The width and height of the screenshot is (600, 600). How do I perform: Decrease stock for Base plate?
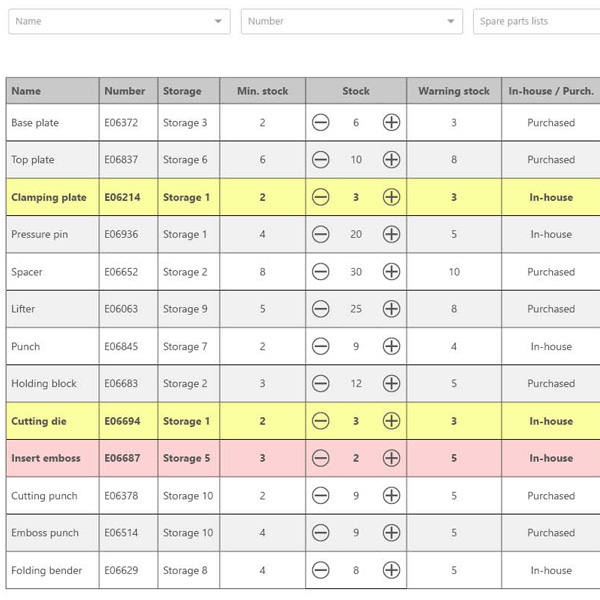tap(320, 122)
